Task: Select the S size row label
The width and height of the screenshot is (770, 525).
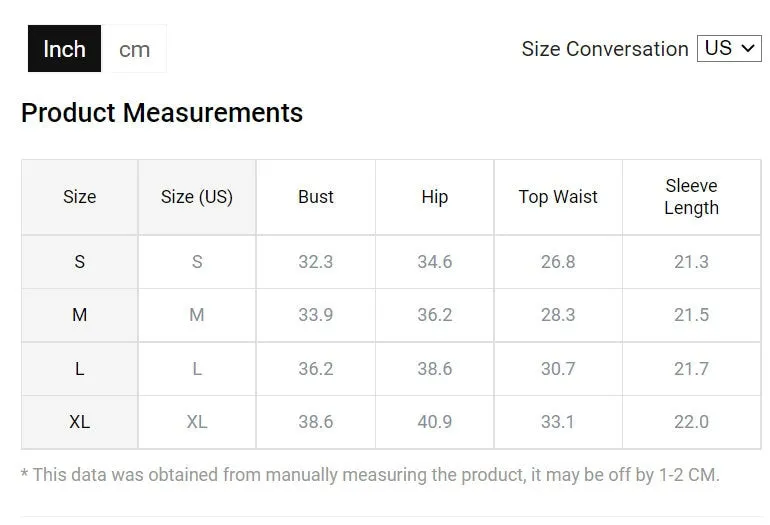Action: click(80, 262)
